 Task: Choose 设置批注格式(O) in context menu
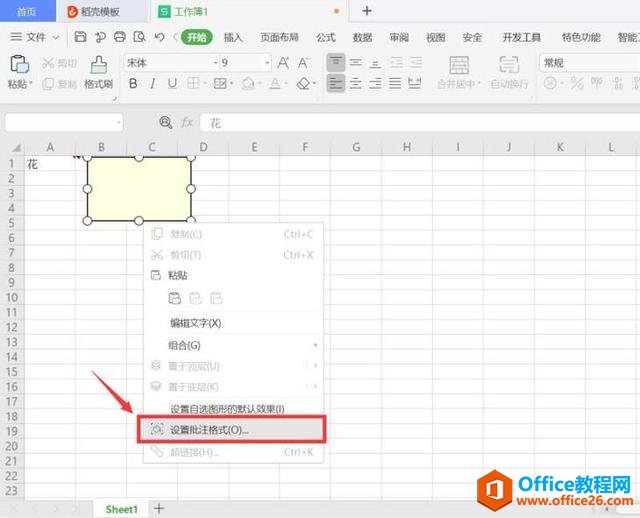231,429
